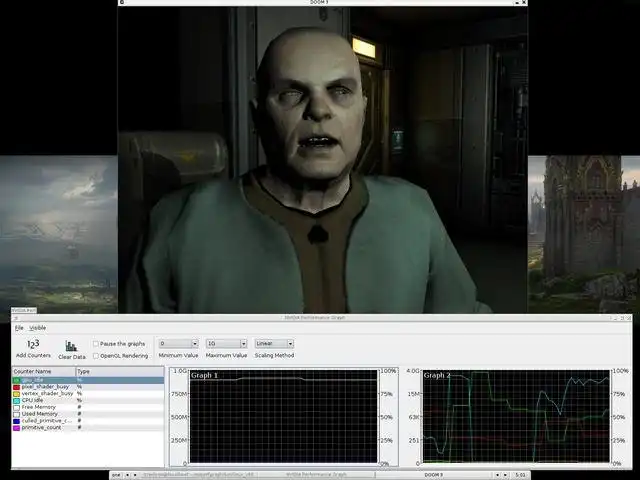Open the File menu
Image resolution: width=640 pixels, height=480 pixels.
click(19, 328)
